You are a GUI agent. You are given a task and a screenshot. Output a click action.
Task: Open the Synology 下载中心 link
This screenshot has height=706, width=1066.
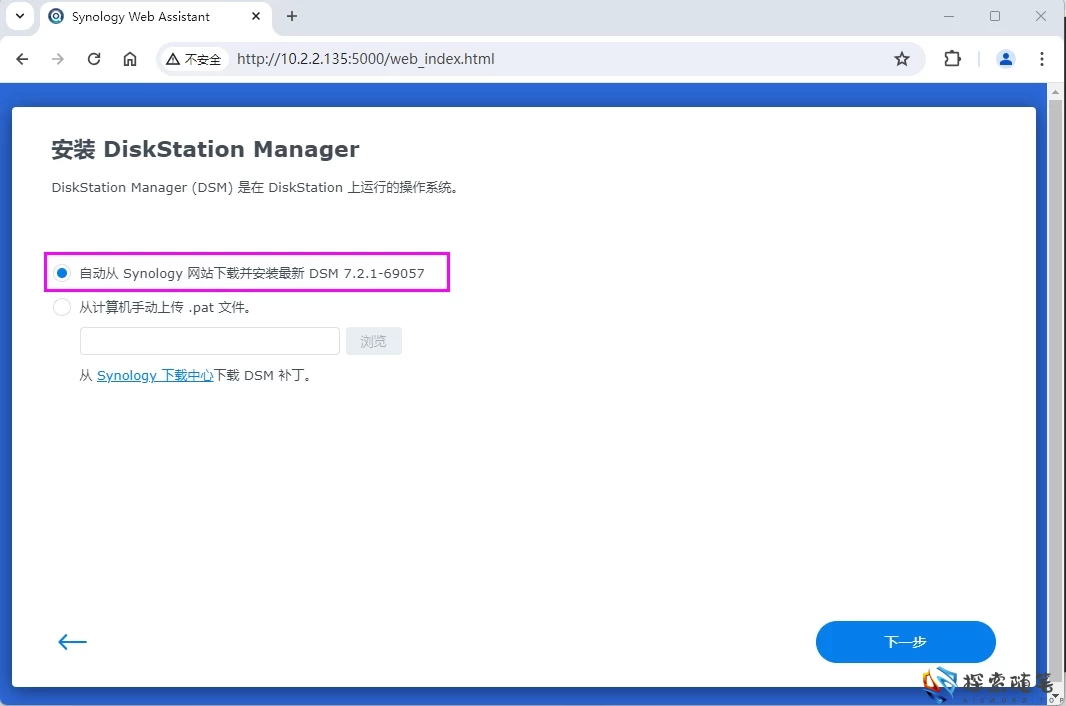point(155,376)
